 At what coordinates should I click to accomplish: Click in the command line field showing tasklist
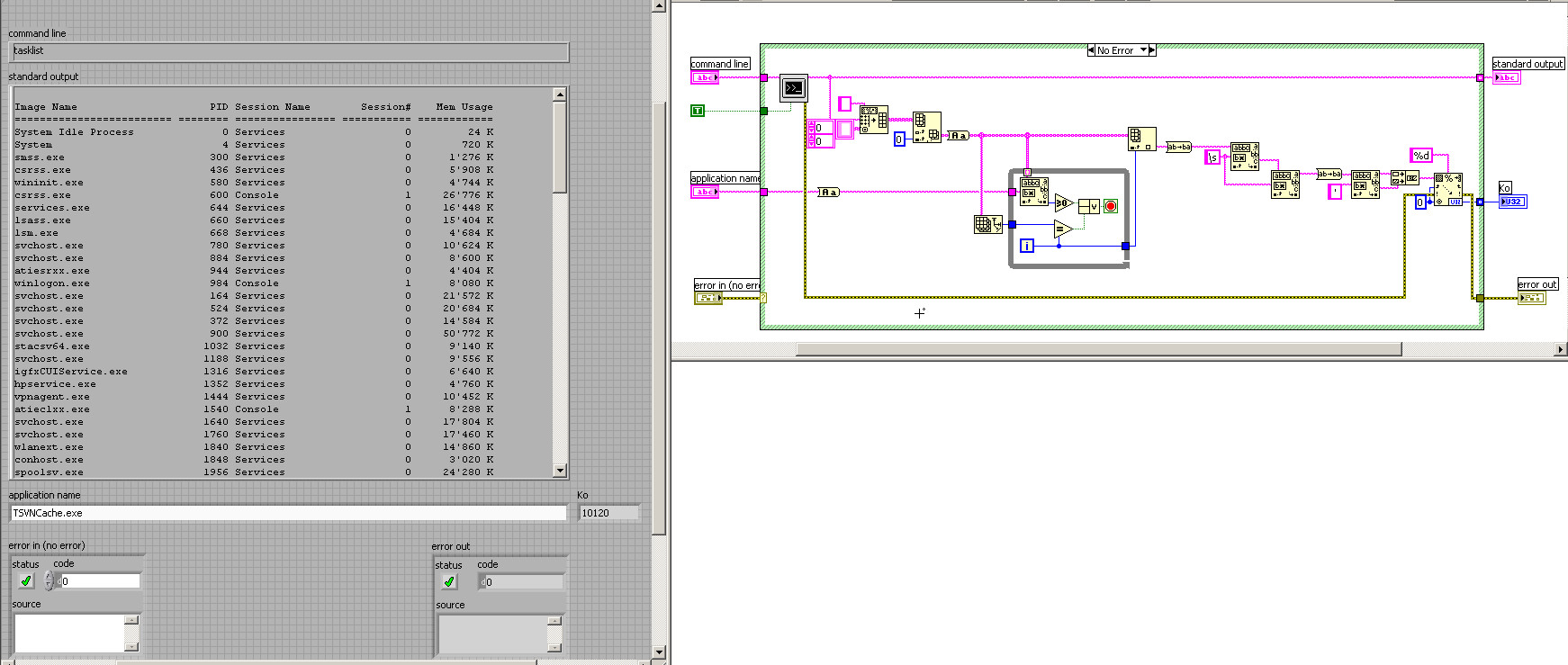pyautogui.click(x=290, y=51)
